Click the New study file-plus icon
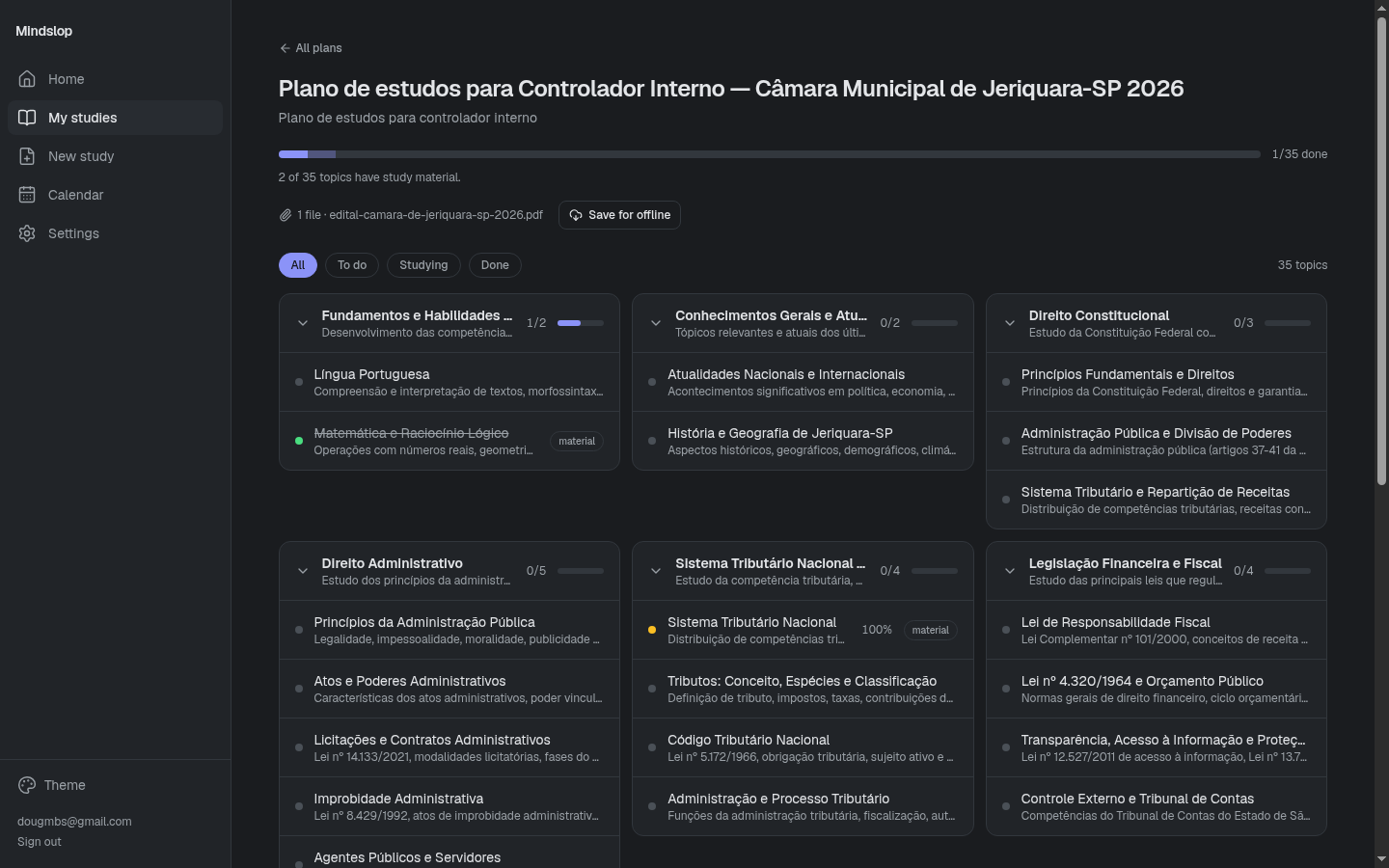 [27, 156]
